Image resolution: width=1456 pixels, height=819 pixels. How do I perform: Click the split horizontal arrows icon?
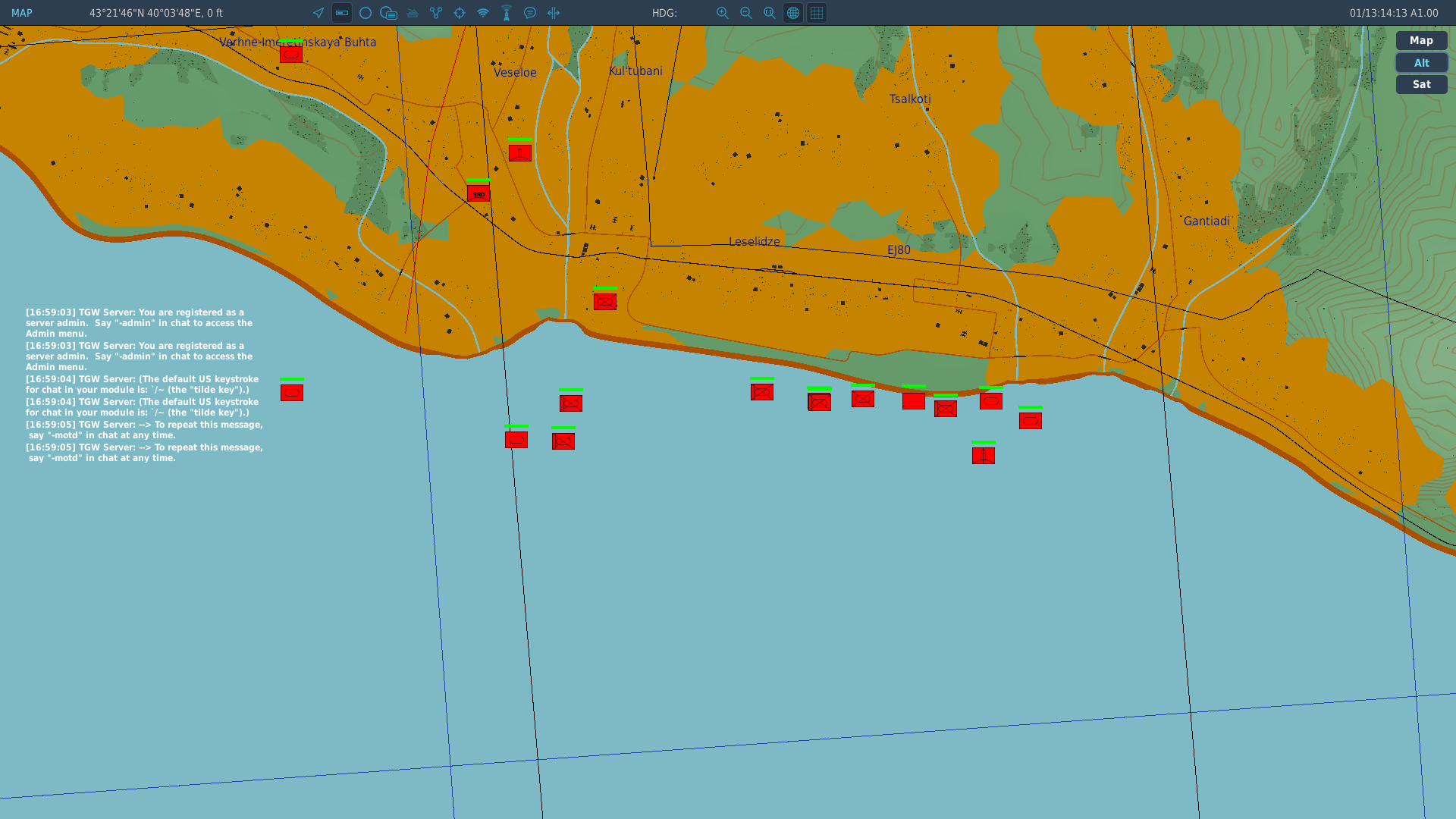click(554, 13)
